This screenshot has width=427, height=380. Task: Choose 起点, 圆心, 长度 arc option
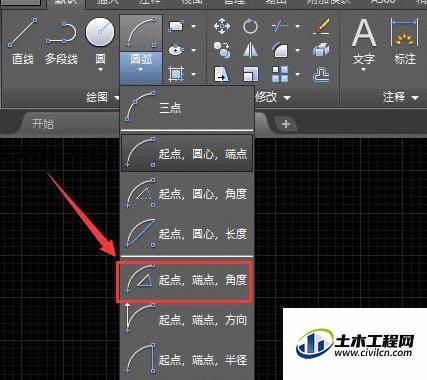point(187,234)
